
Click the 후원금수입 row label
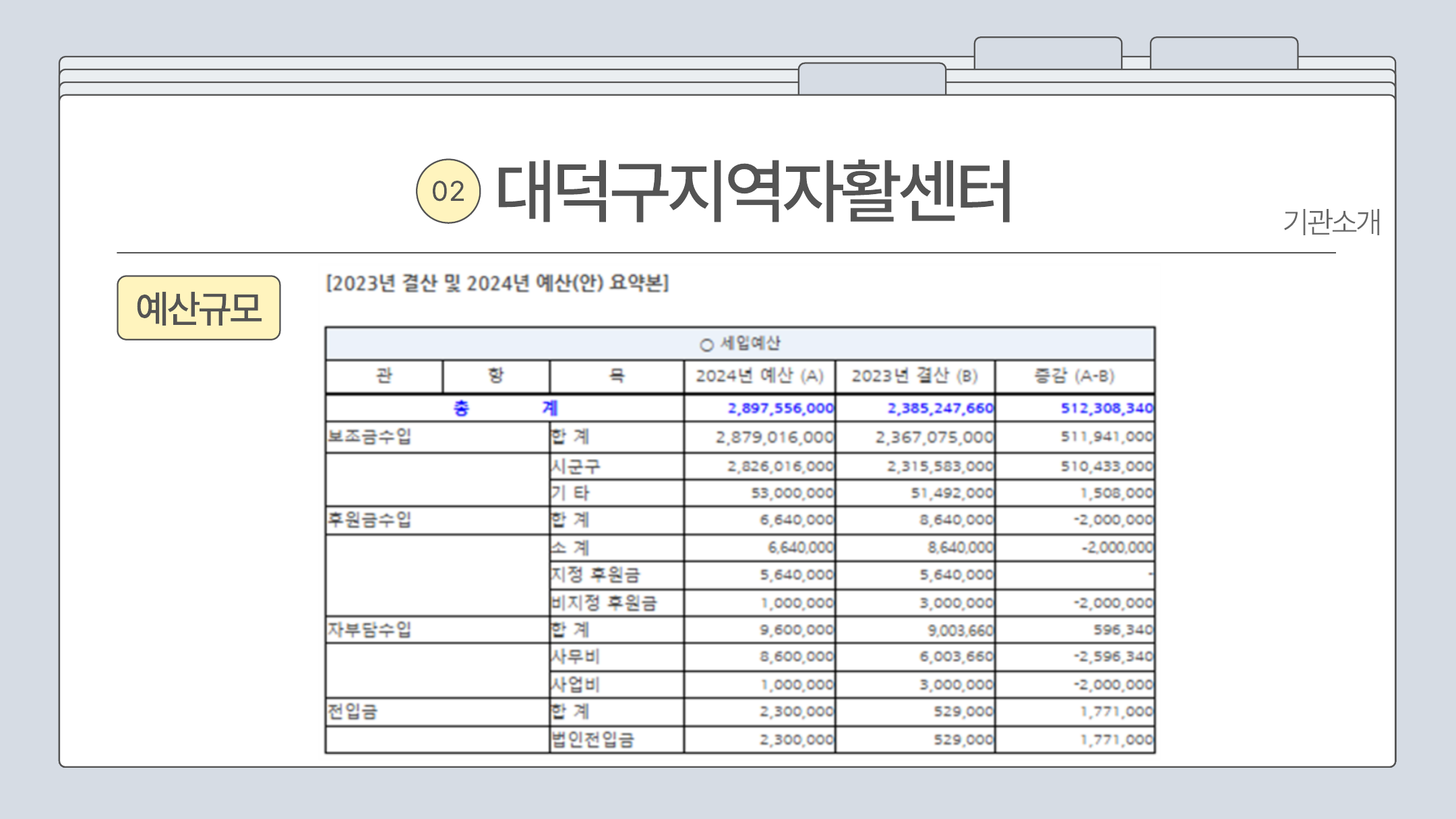369,520
